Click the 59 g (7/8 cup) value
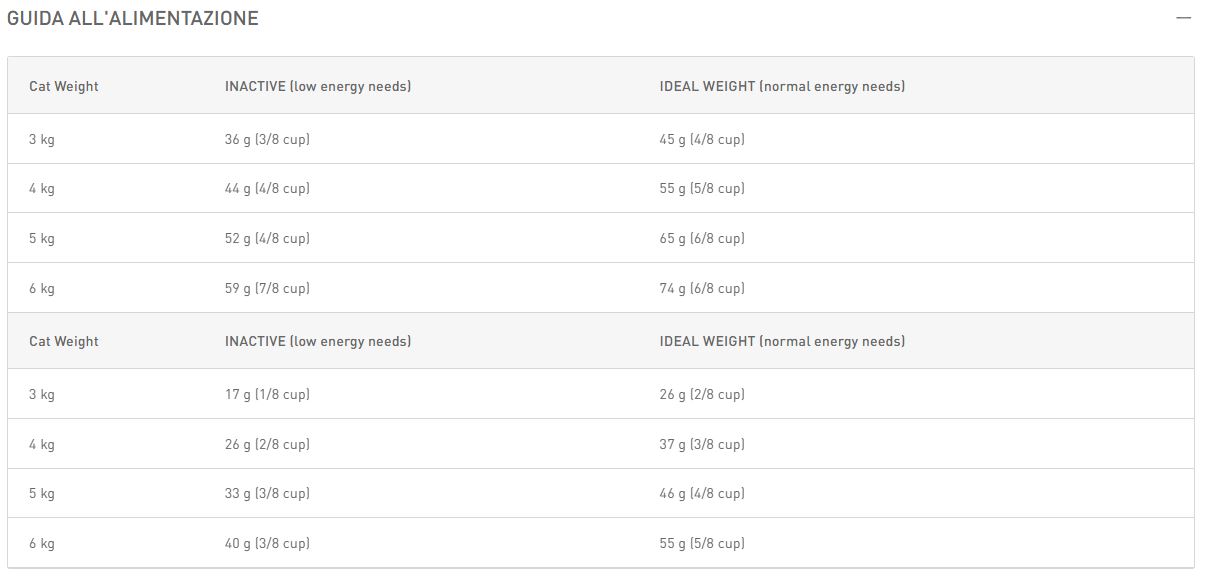1206x577 pixels. tap(267, 288)
